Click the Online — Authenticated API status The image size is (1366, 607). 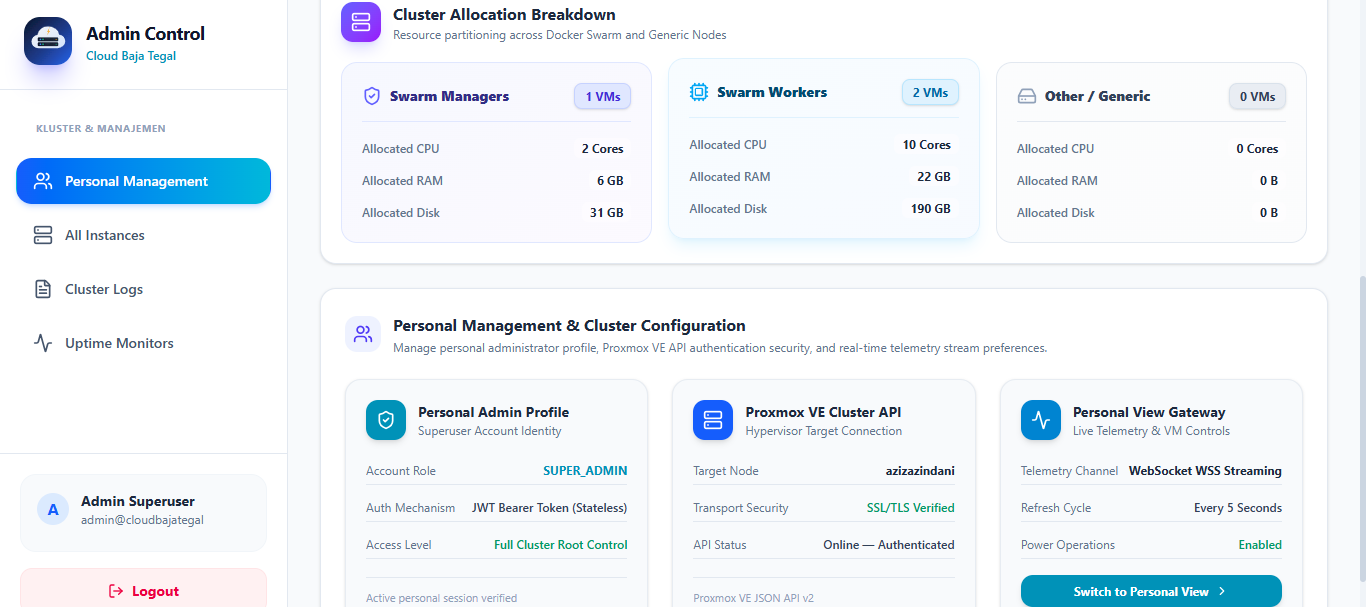(889, 545)
